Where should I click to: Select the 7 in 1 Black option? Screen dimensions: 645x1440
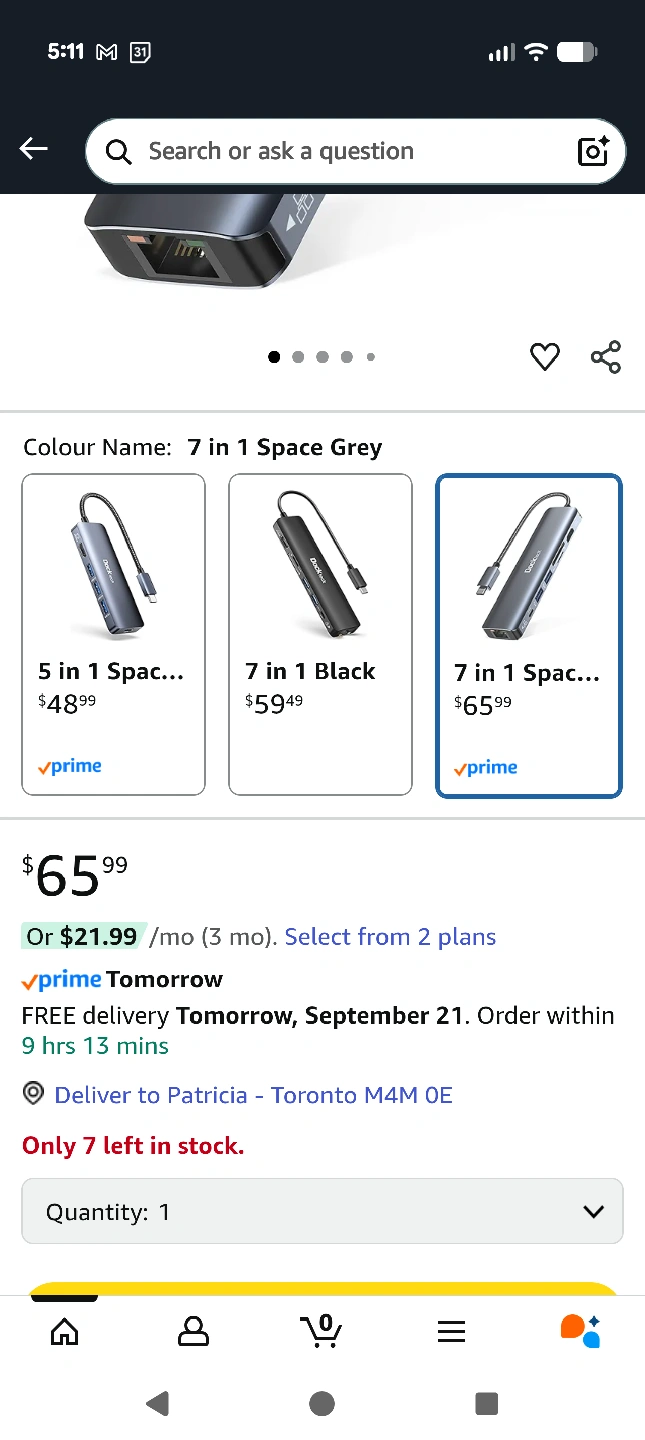320,635
